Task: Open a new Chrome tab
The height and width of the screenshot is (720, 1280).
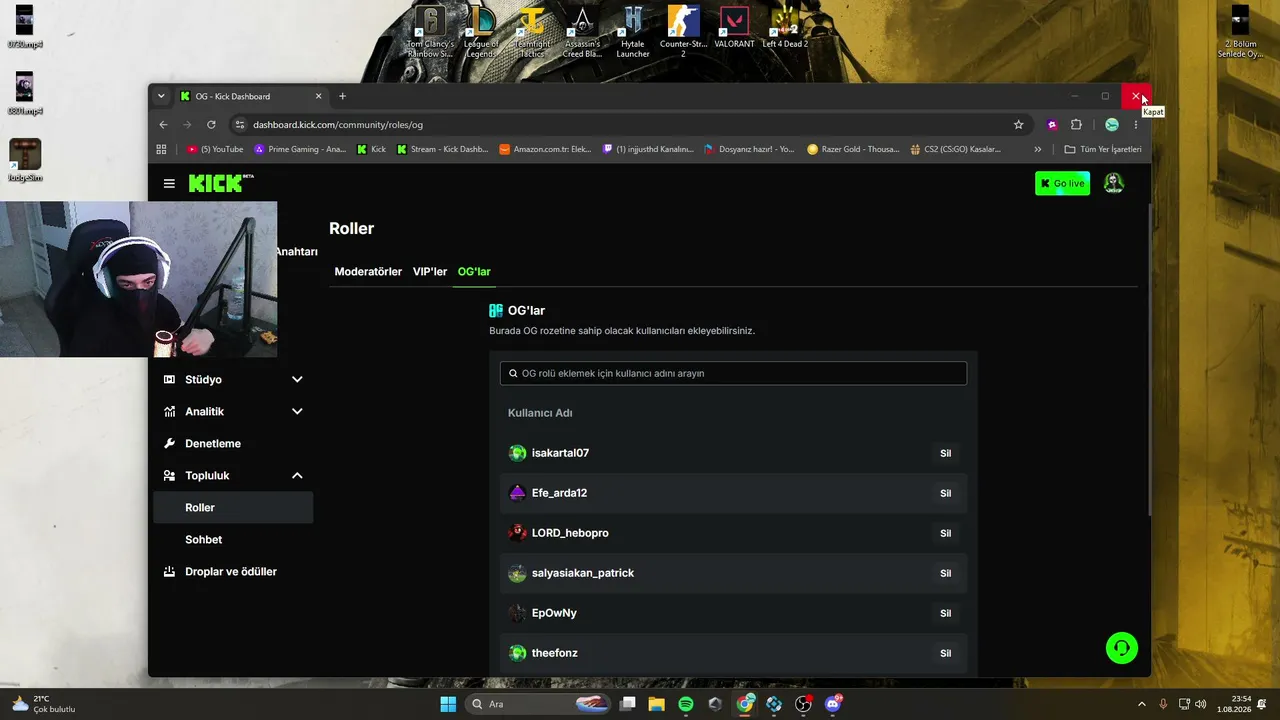Action: 342,96
